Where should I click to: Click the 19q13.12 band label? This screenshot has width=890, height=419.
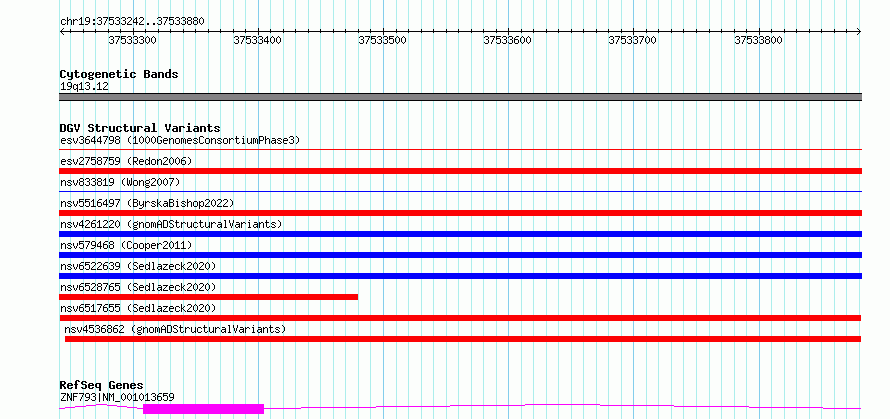tap(84, 86)
